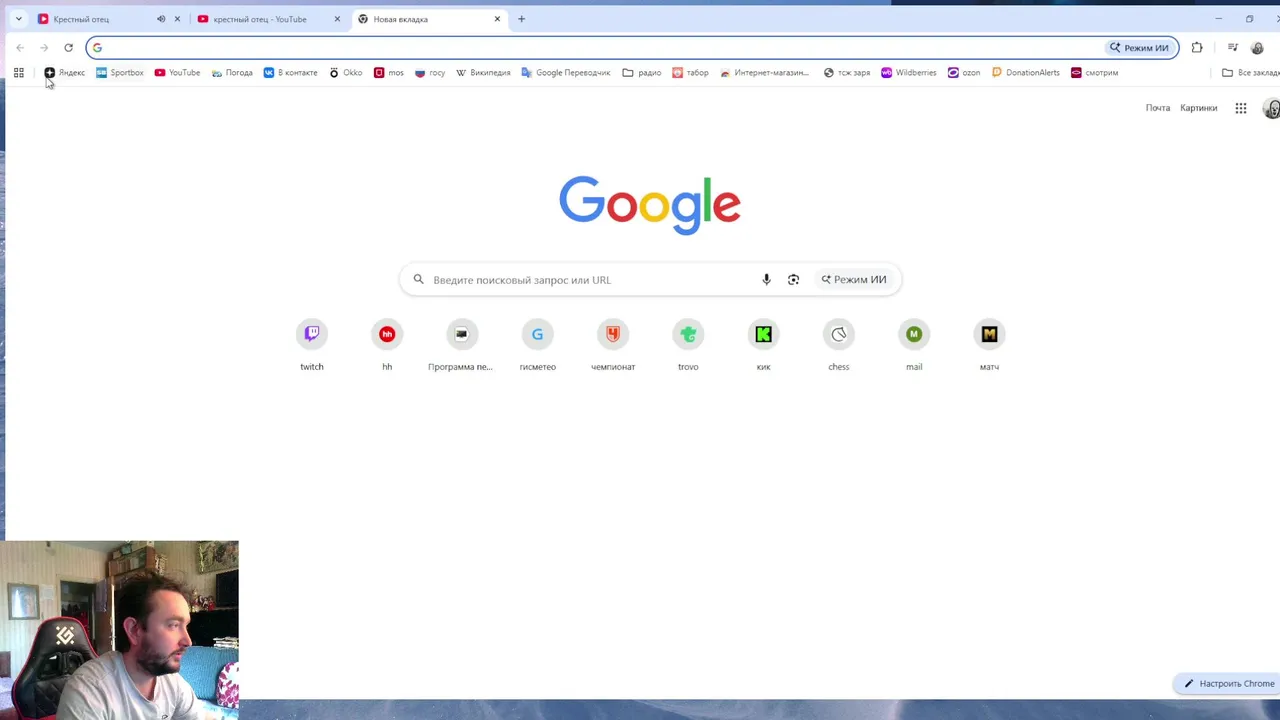Open the ozon bookmark
Screen dimensions: 1280x720
[964, 72]
